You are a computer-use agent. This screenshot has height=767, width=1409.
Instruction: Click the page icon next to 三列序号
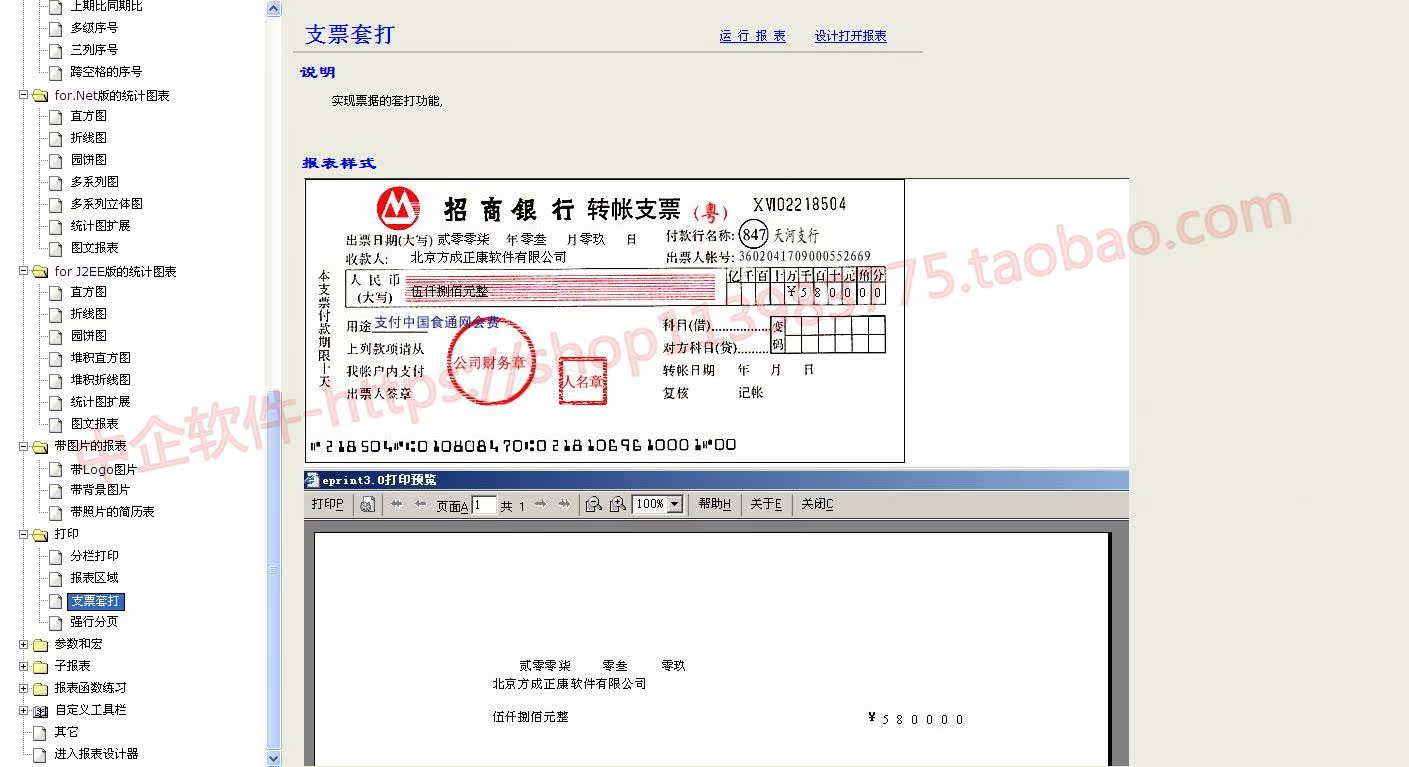pyautogui.click(x=56, y=50)
